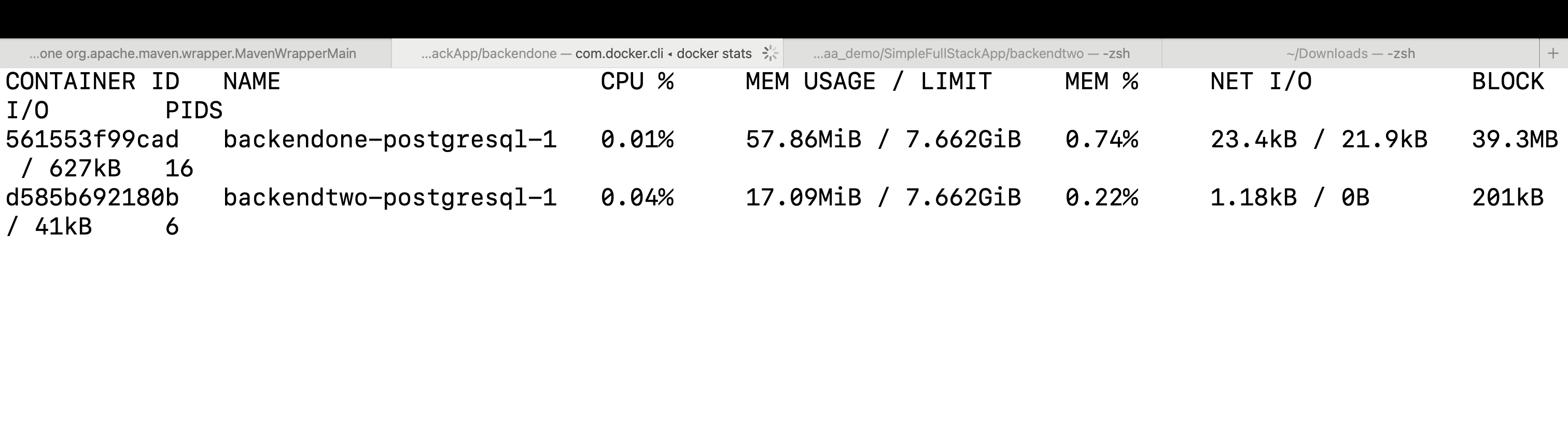Click the 23.4kB / 21.9kB network value

(x=1319, y=140)
